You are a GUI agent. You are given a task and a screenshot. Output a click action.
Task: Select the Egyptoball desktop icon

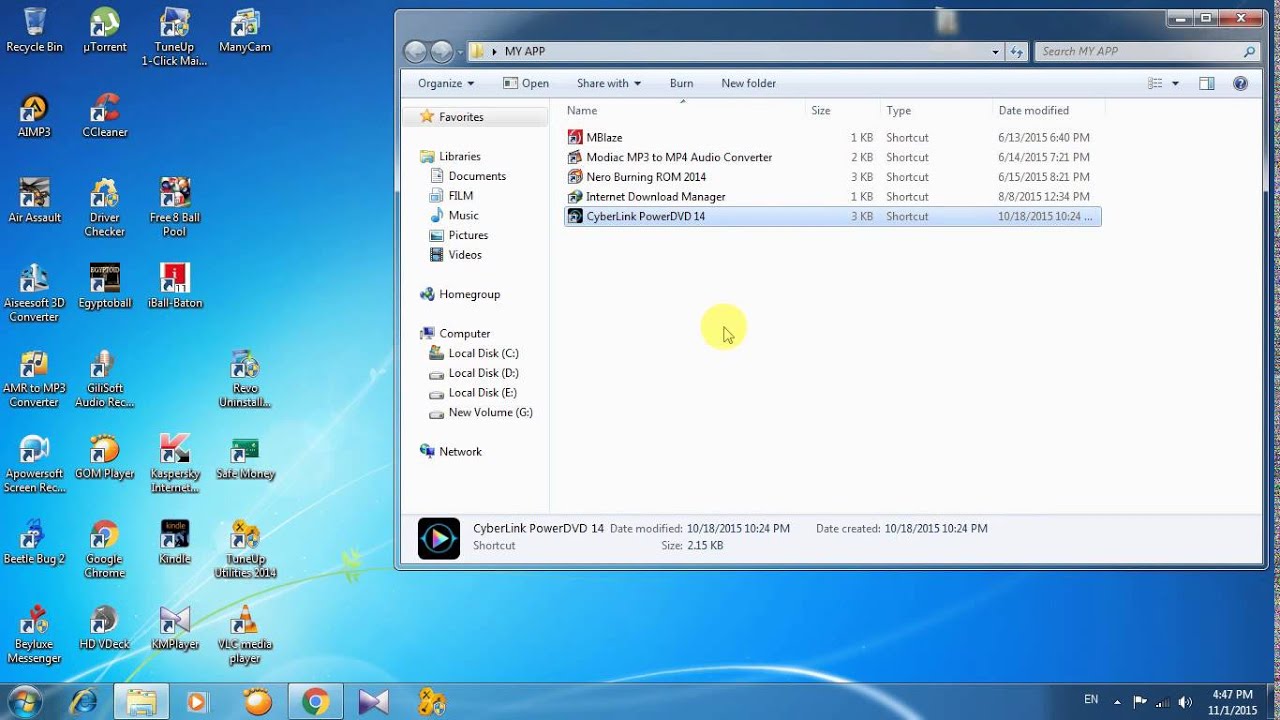pyautogui.click(x=104, y=286)
